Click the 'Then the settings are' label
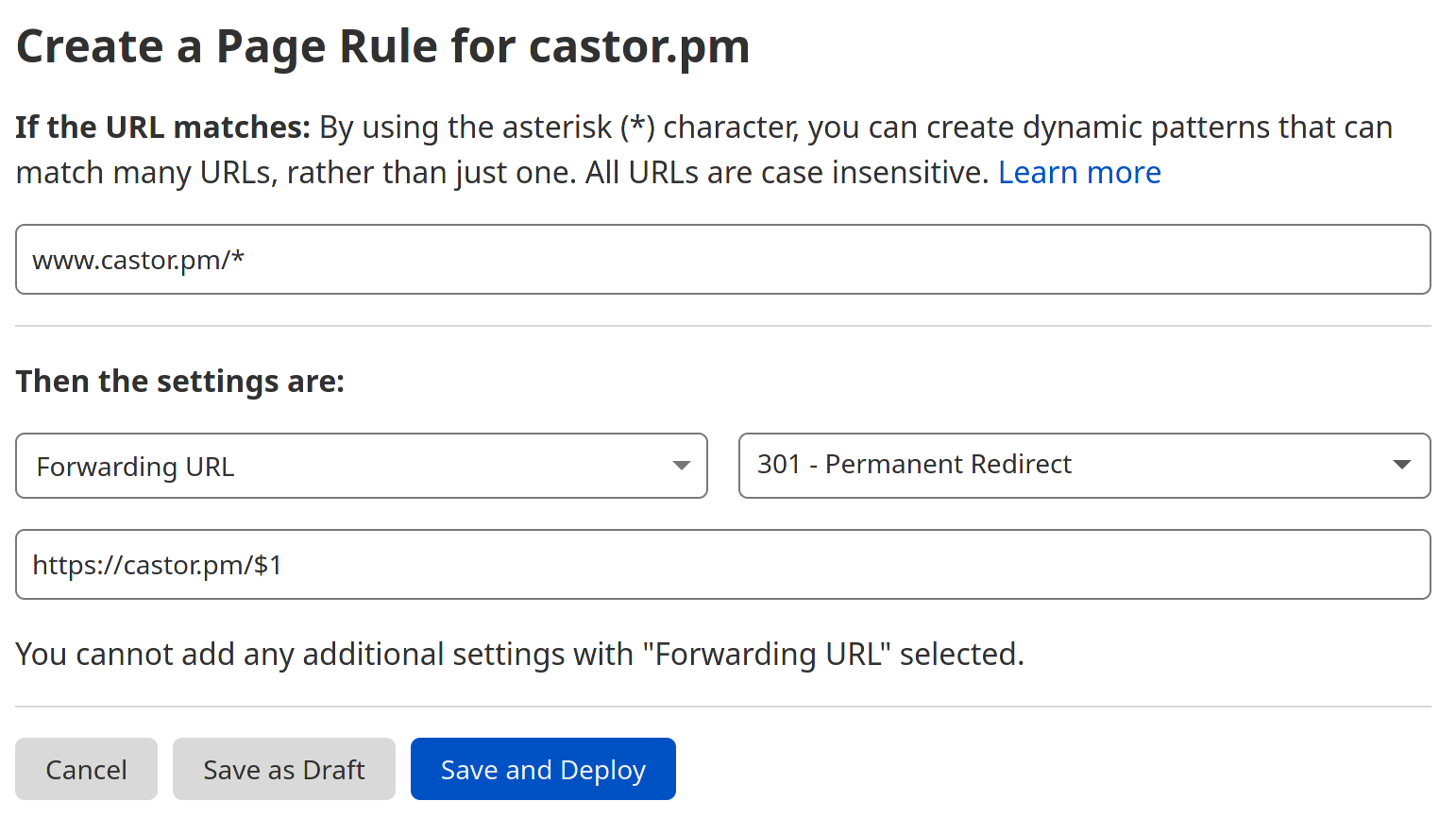The width and height of the screenshot is (1456, 818). click(179, 381)
